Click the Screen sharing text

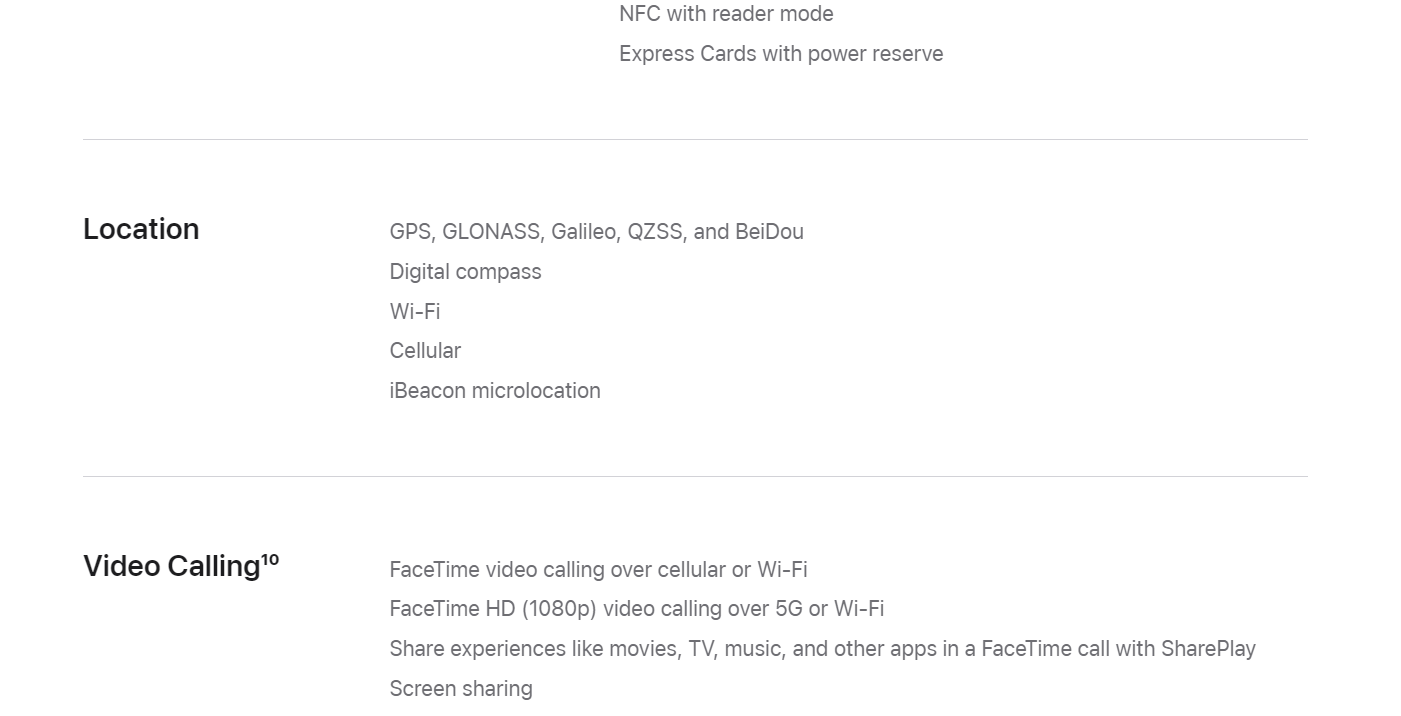(x=461, y=689)
